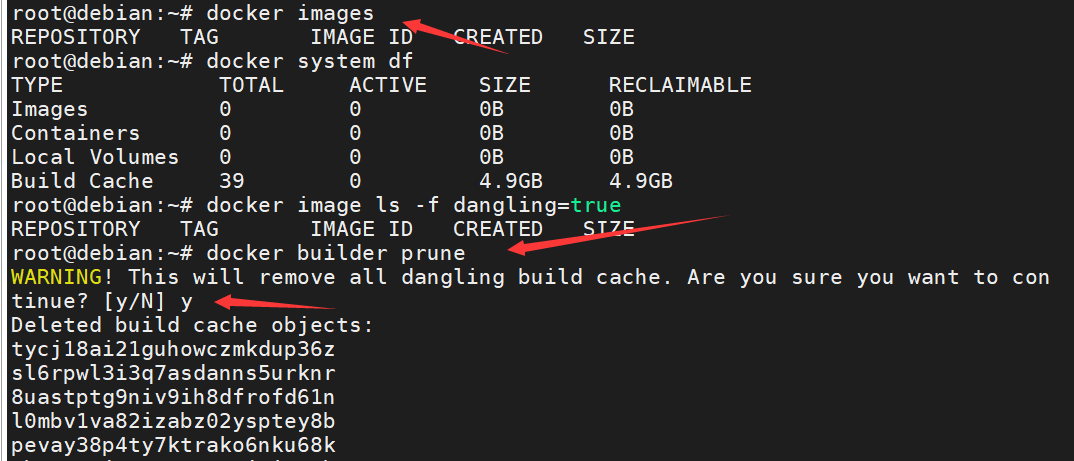Click the Build Cache row label
1074x461 pixels.
[x=82, y=181]
